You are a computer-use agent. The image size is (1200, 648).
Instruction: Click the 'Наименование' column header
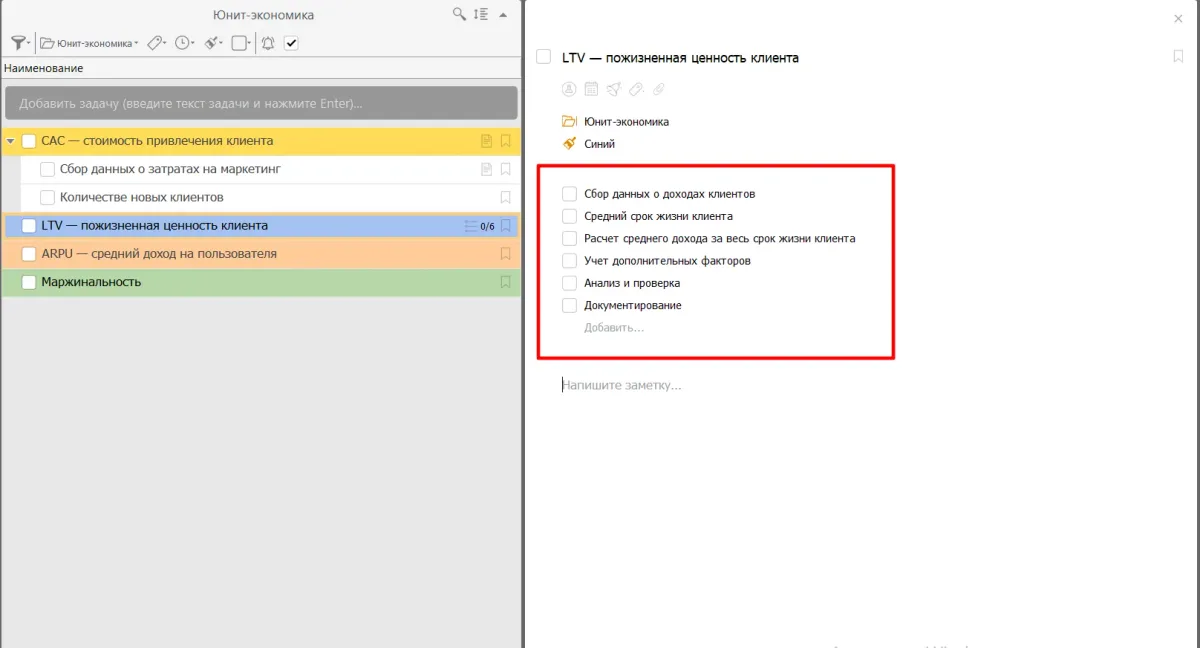tap(44, 68)
